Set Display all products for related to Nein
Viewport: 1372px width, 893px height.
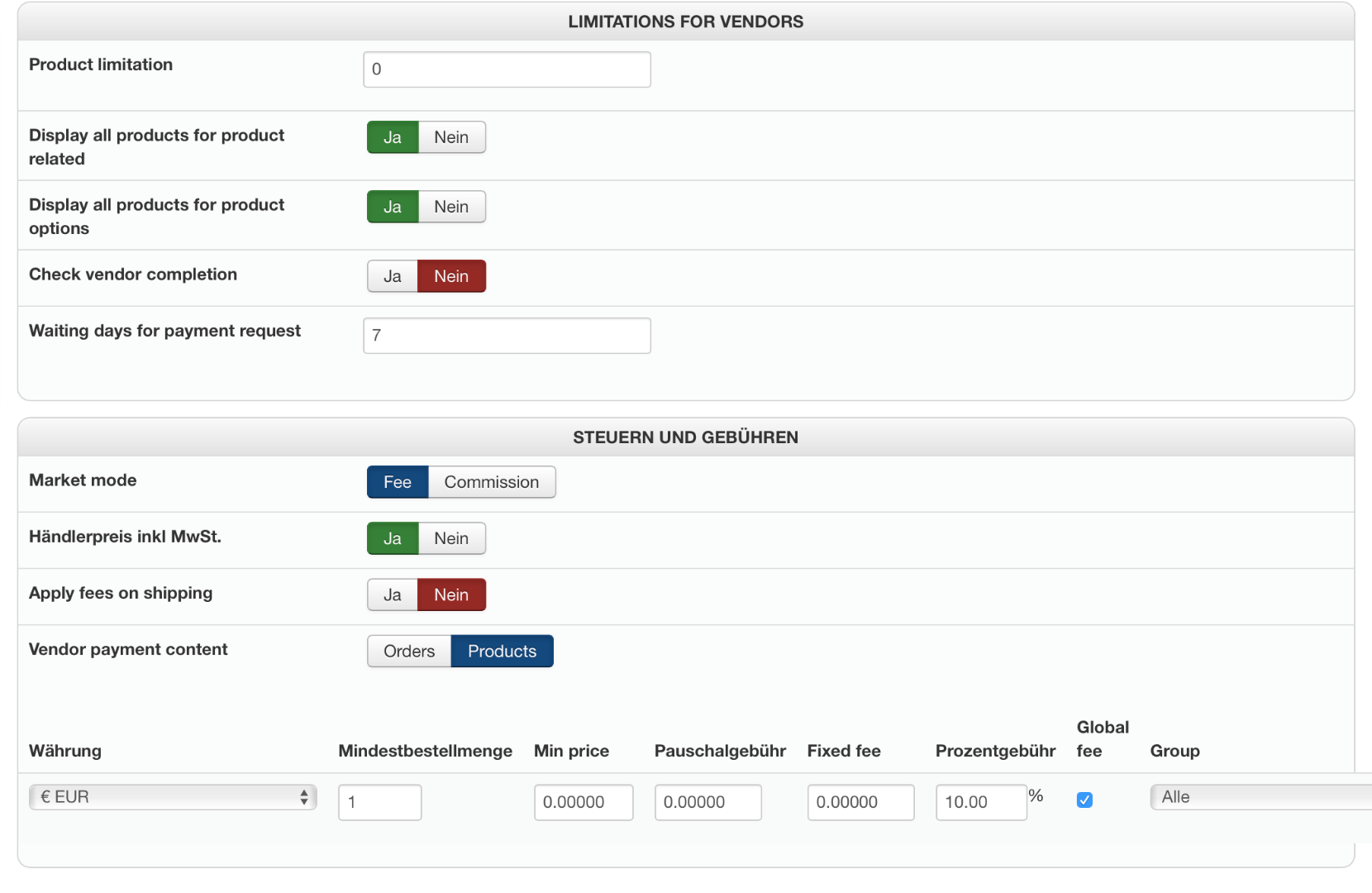coord(451,137)
